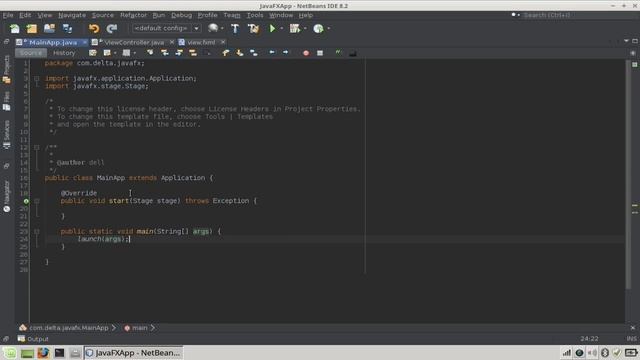Toggle the INS insert mode indicator
The width and height of the screenshot is (640, 360).
click(x=631, y=338)
